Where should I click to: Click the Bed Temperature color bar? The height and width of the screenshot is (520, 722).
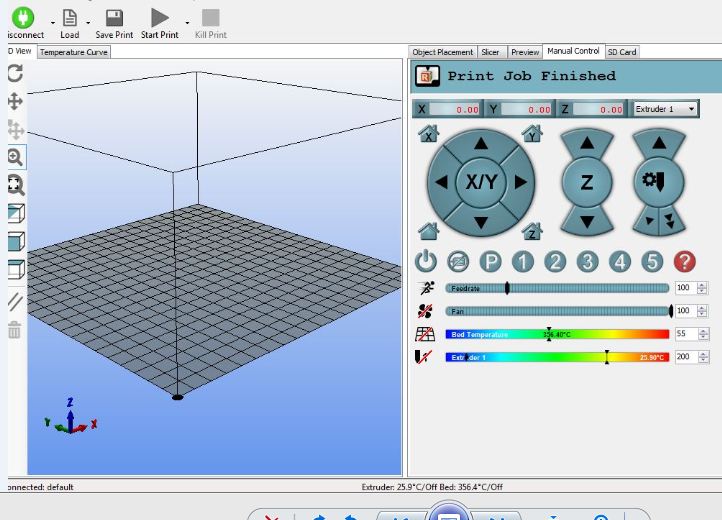point(557,334)
